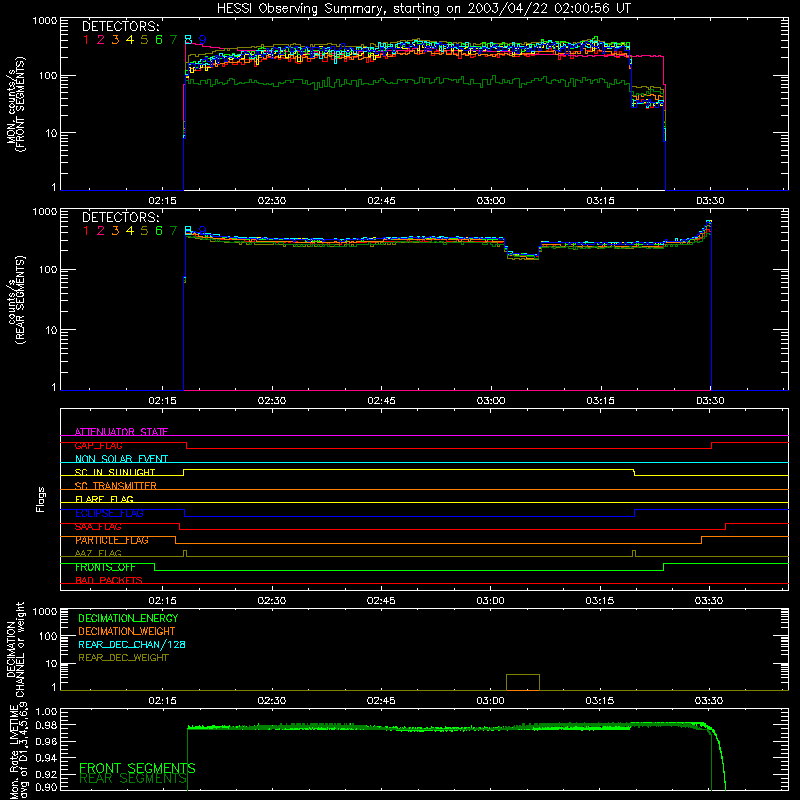Pick detector 2 legend number in rear segments panel
Screen dimensions: 800x800
101,231
